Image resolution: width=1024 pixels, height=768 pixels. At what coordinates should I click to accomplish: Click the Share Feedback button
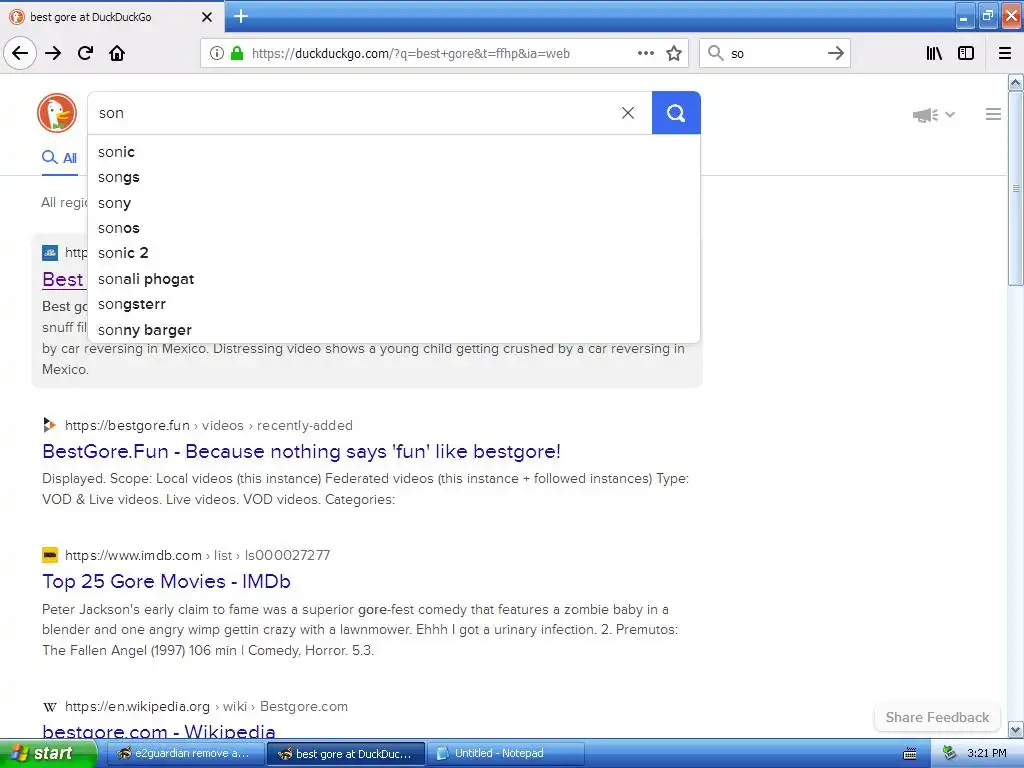(937, 717)
